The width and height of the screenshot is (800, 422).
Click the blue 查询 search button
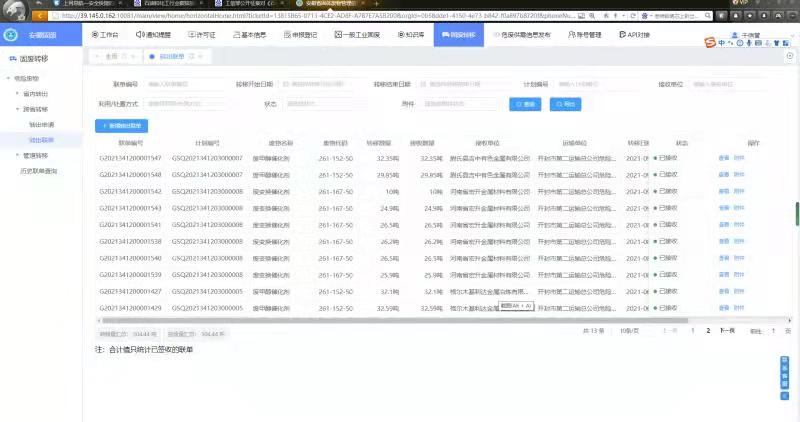pos(526,104)
